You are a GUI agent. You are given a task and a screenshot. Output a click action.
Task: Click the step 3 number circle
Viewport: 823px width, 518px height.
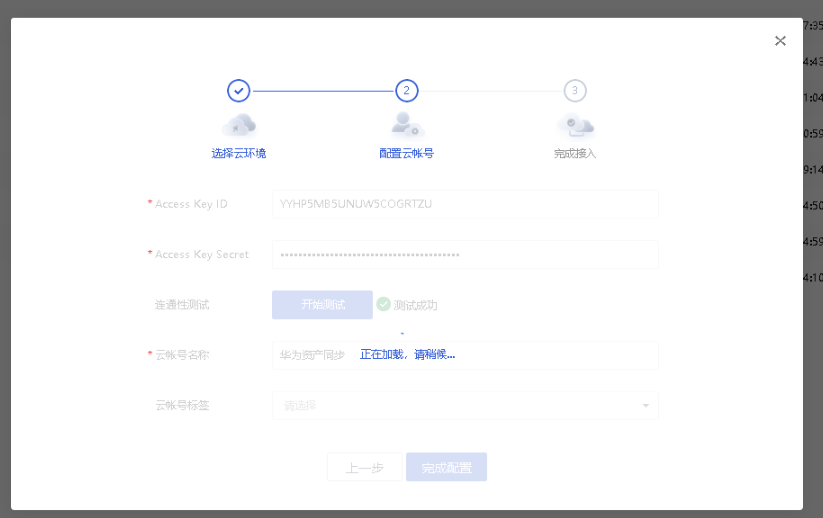point(574,91)
